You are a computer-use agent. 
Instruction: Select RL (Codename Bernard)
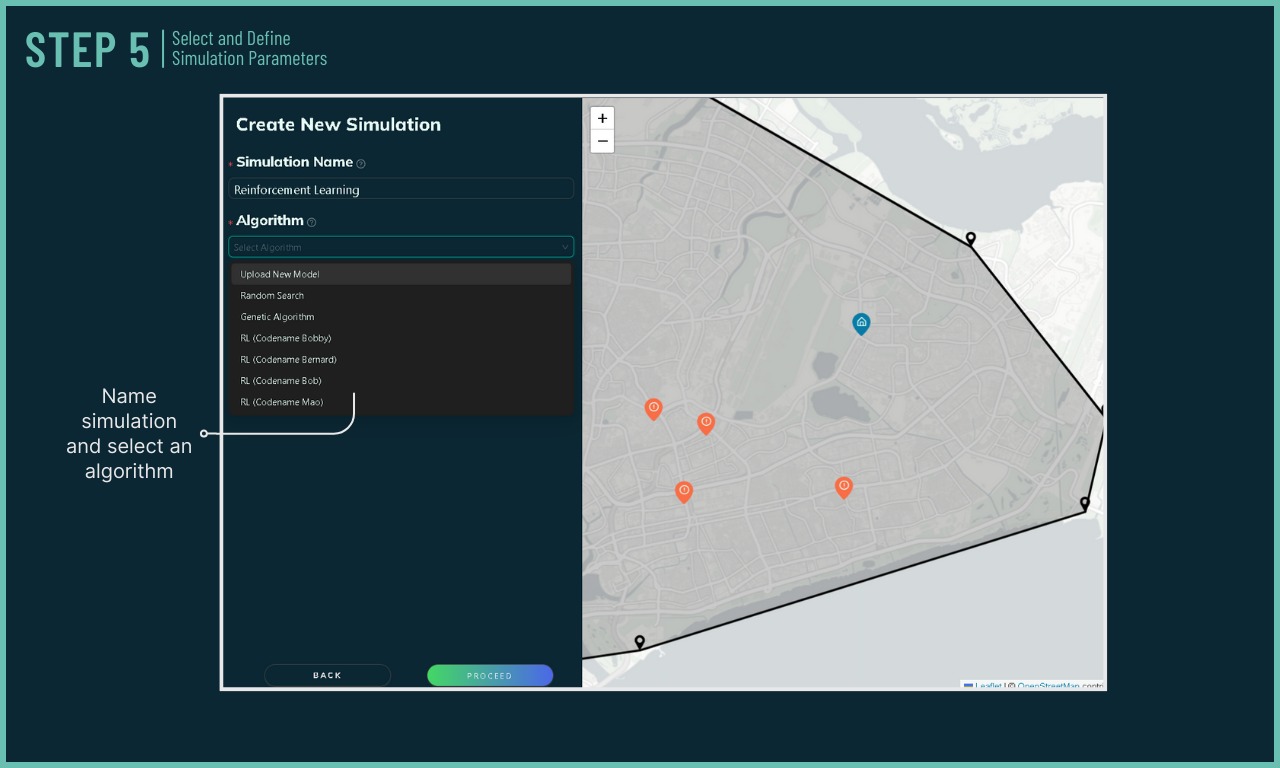401,359
